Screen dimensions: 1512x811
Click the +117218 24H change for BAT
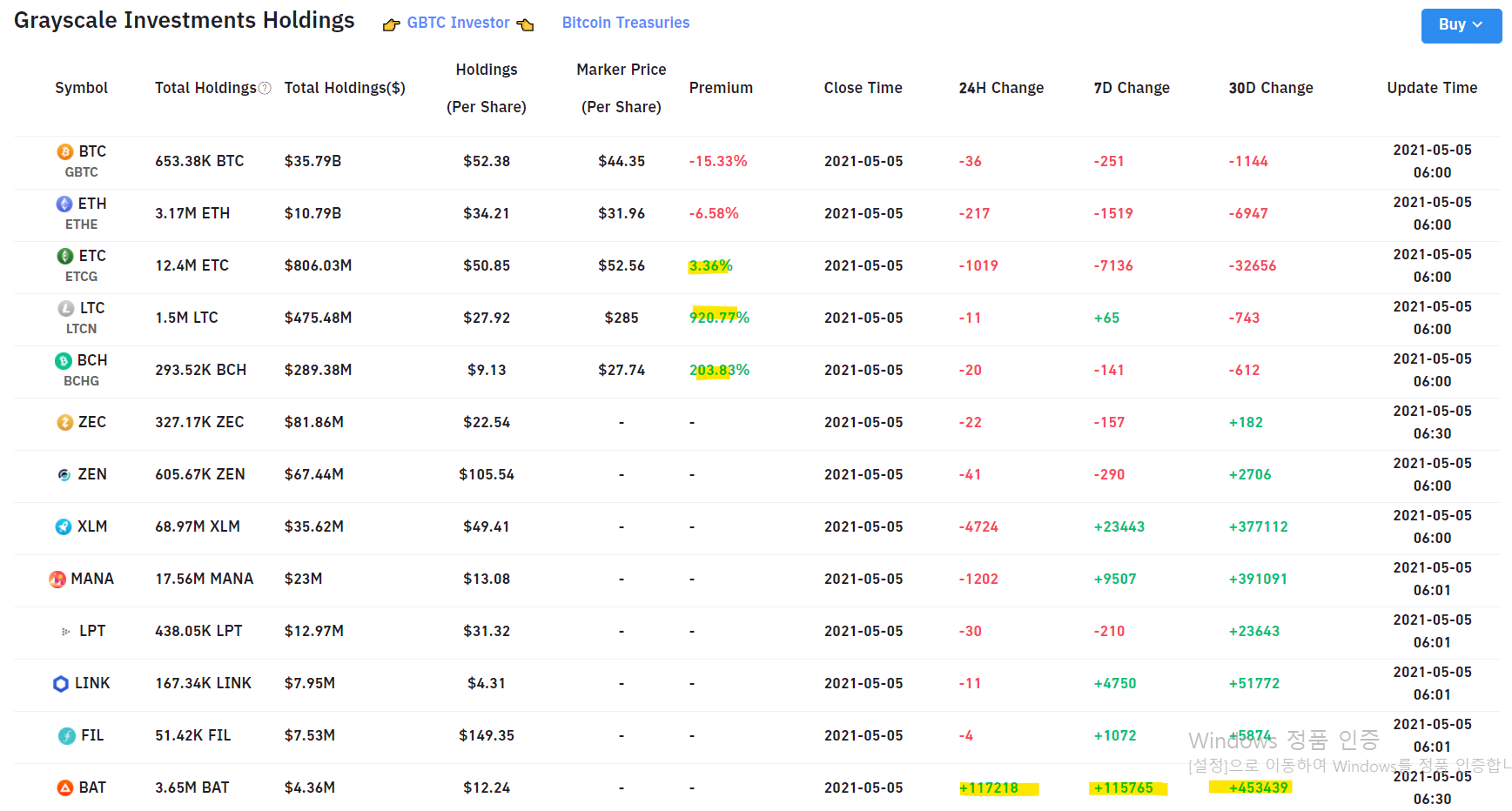pos(989,788)
